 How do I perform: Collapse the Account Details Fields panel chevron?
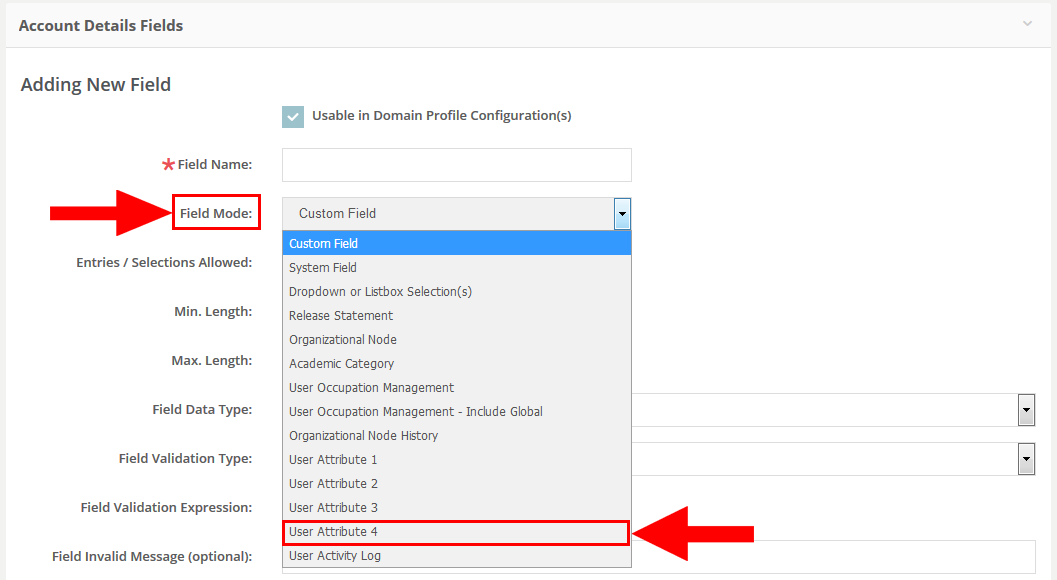pos(1027,24)
